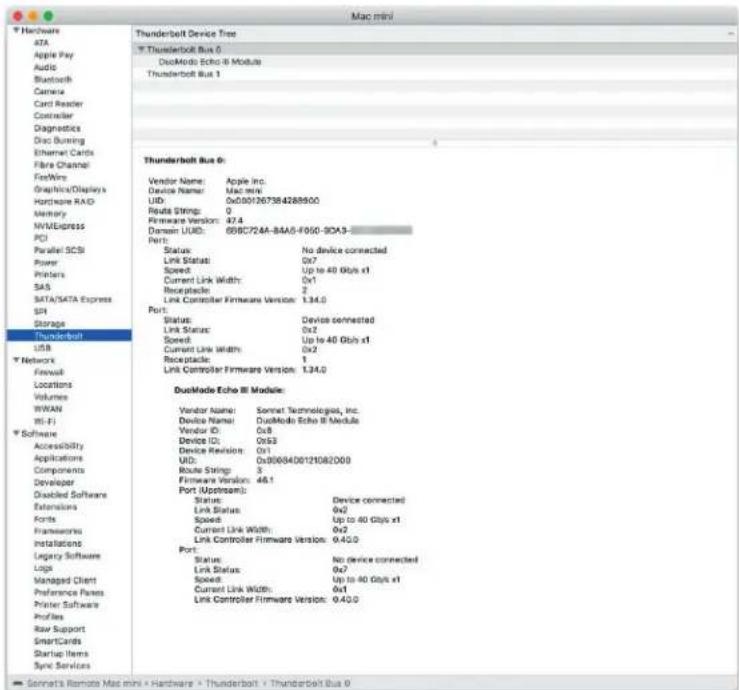Open Printers entry
Screen dimensions: 739x690
pos(49,274)
